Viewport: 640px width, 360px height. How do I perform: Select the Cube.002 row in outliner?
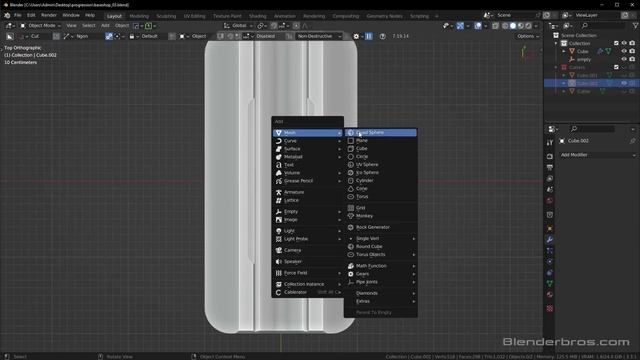pos(591,83)
